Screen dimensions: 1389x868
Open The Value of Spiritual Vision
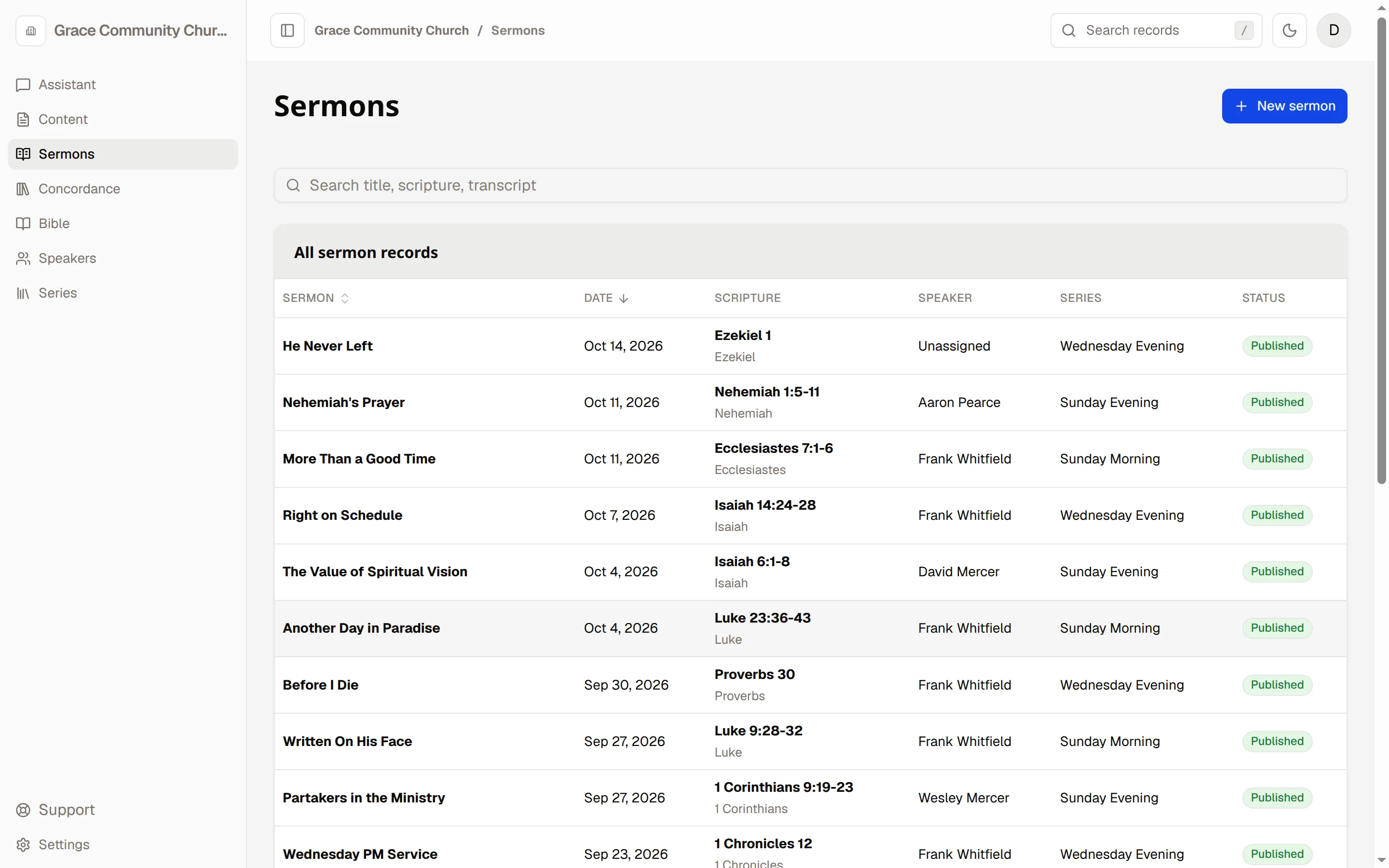click(x=375, y=572)
